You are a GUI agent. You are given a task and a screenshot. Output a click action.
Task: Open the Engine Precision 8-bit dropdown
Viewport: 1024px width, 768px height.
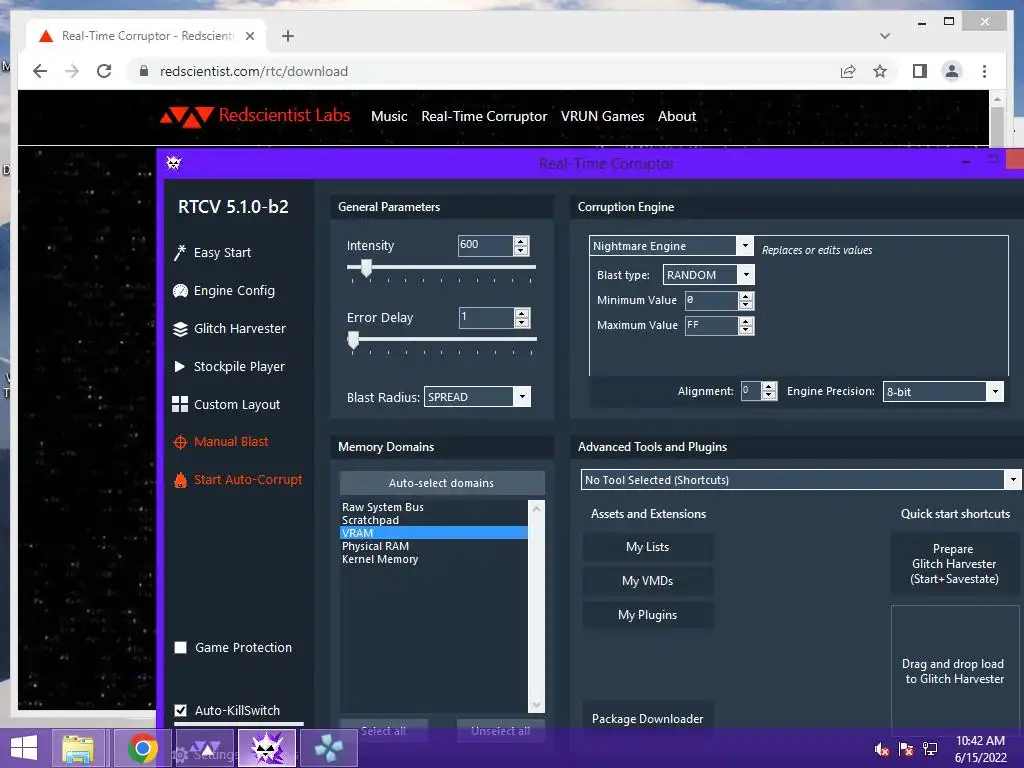click(995, 391)
